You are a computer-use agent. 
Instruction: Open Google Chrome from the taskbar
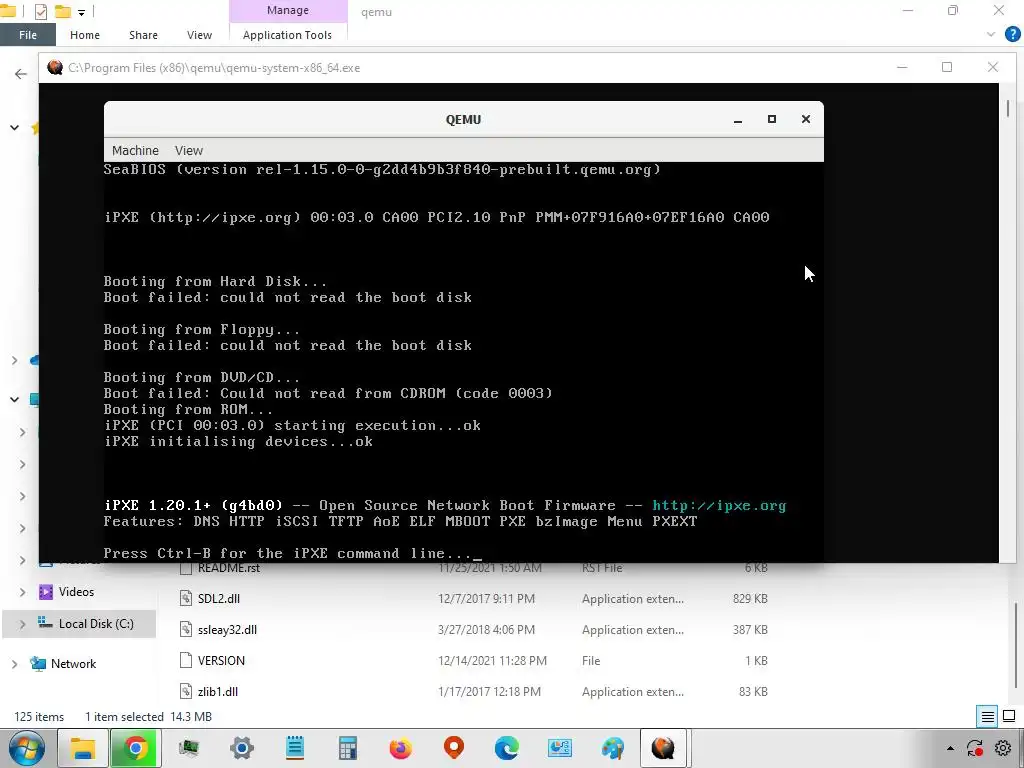point(136,748)
